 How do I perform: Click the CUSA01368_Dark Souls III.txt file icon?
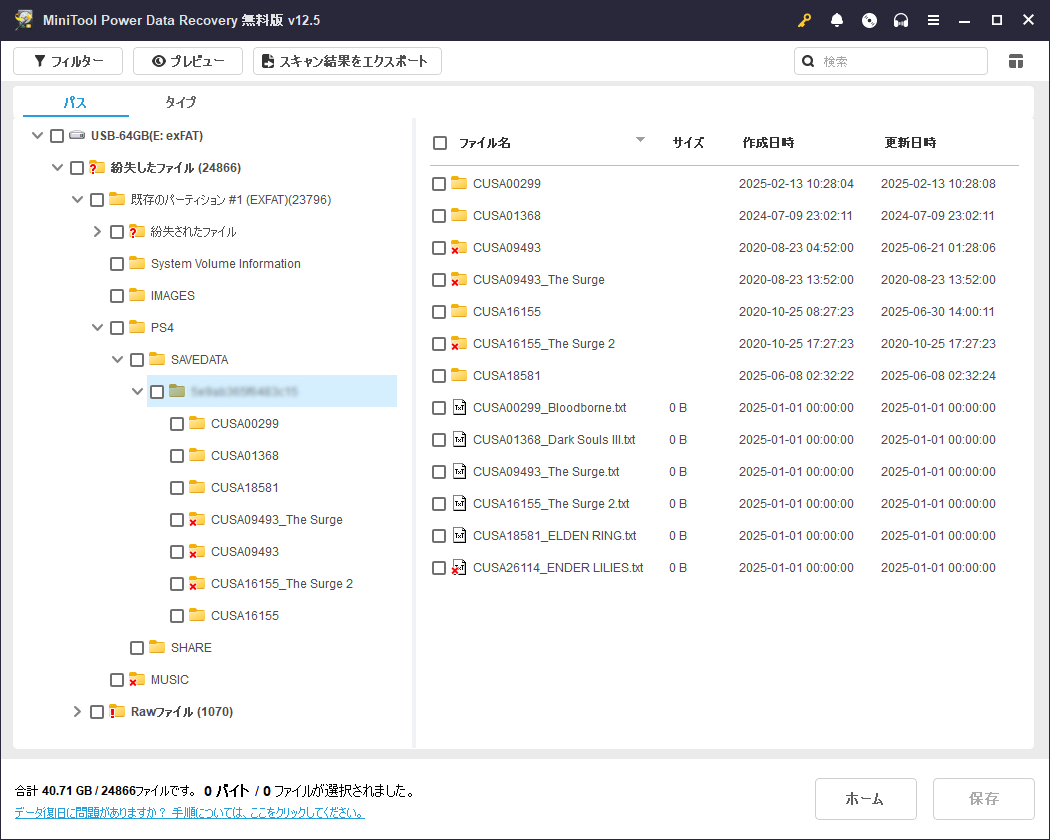click(459, 439)
